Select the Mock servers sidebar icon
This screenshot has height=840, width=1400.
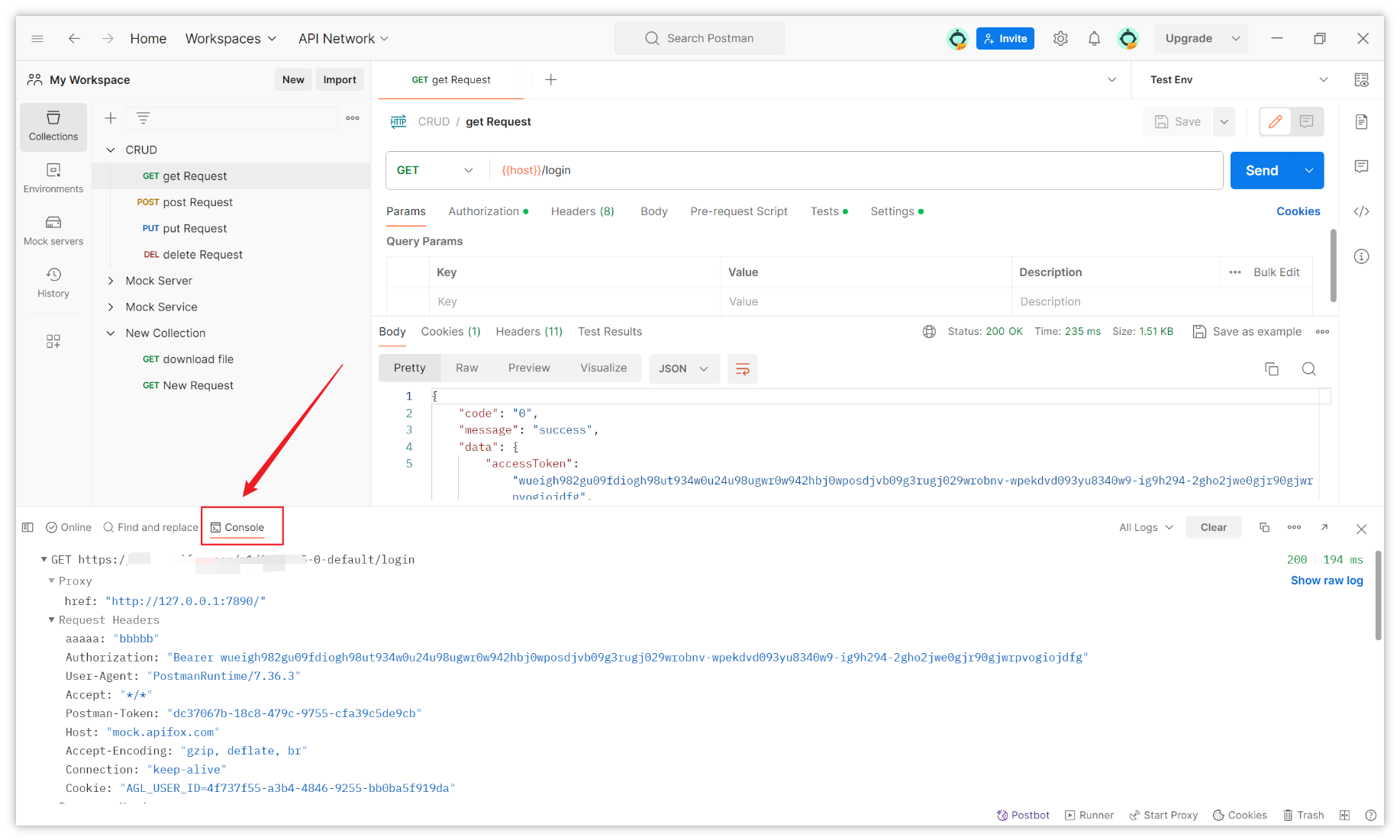coord(53,229)
